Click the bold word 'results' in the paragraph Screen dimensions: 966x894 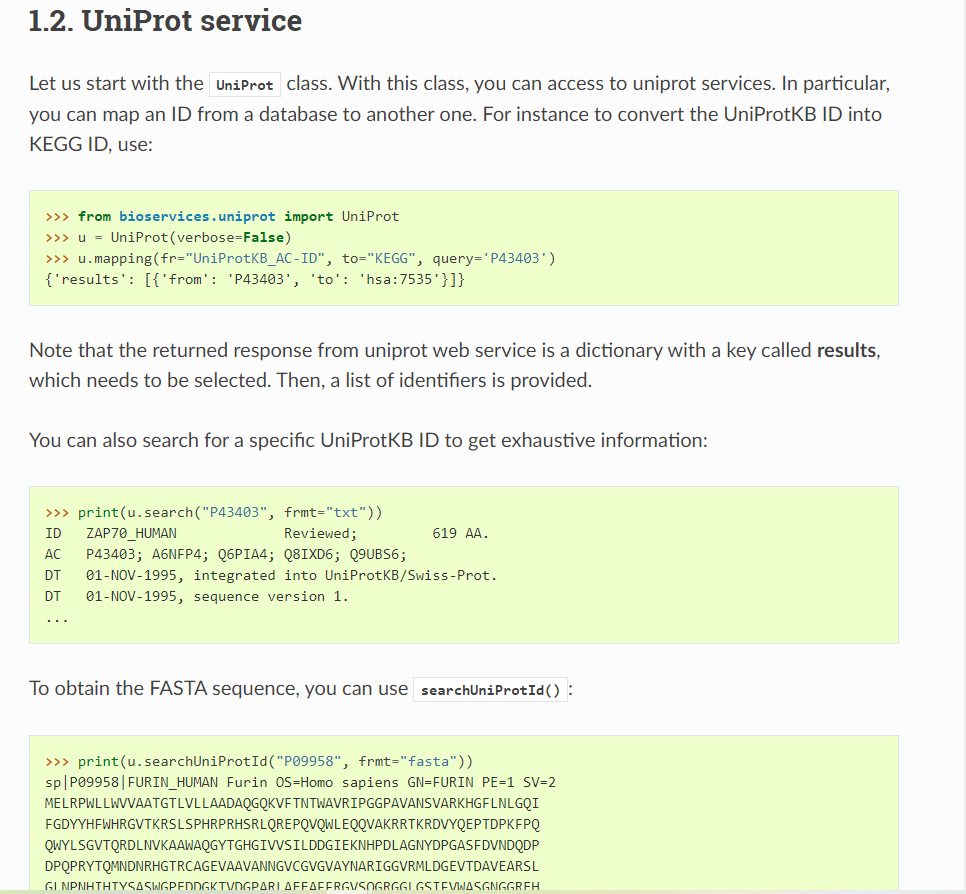point(846,350)
